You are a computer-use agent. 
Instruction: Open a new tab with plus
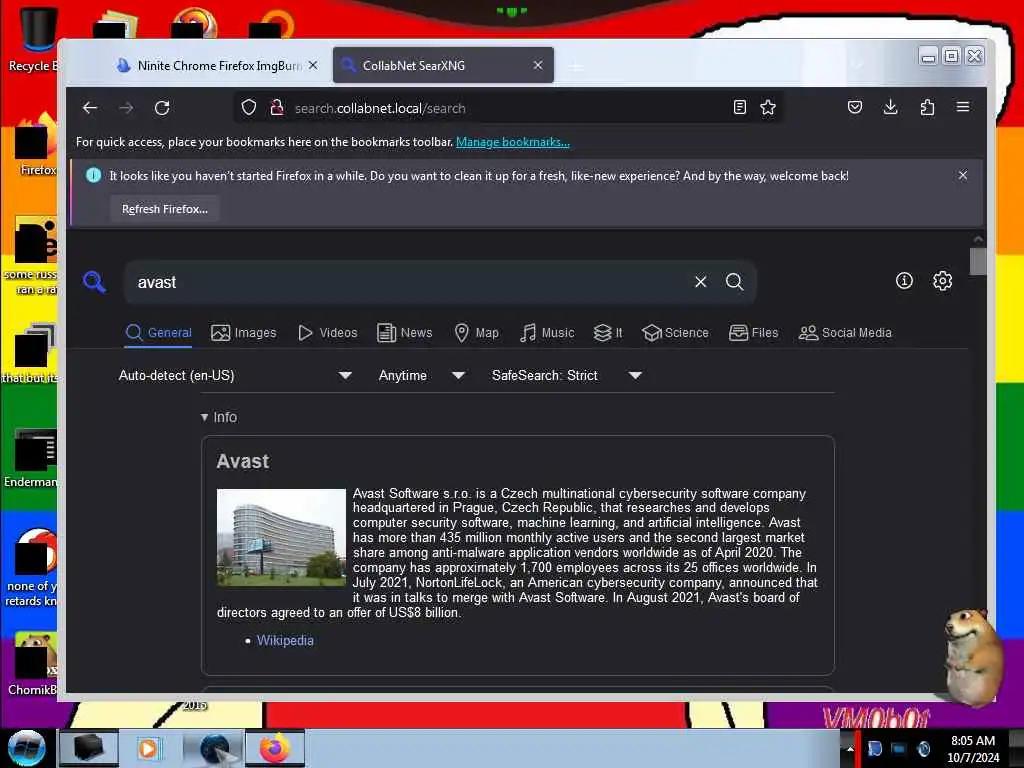tap(576, 66)
